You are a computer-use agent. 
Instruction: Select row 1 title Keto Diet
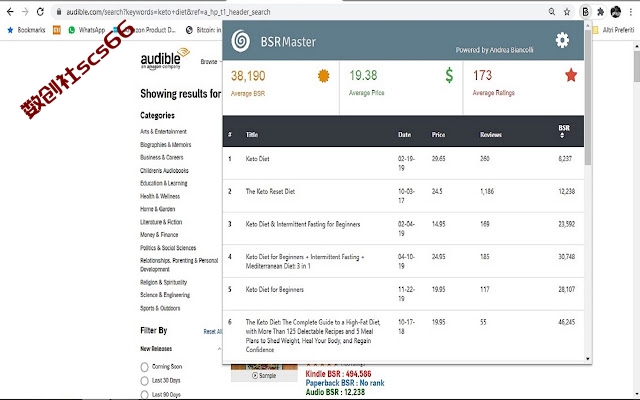click(258, 159)
